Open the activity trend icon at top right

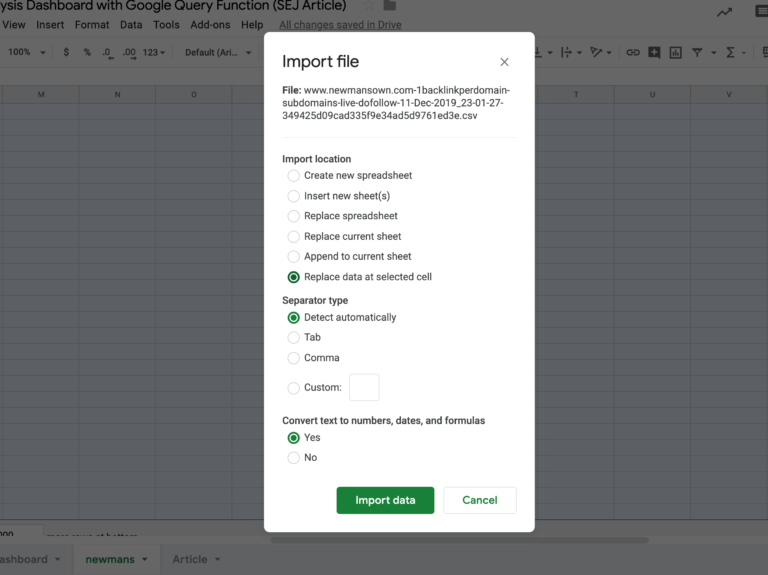724,12
